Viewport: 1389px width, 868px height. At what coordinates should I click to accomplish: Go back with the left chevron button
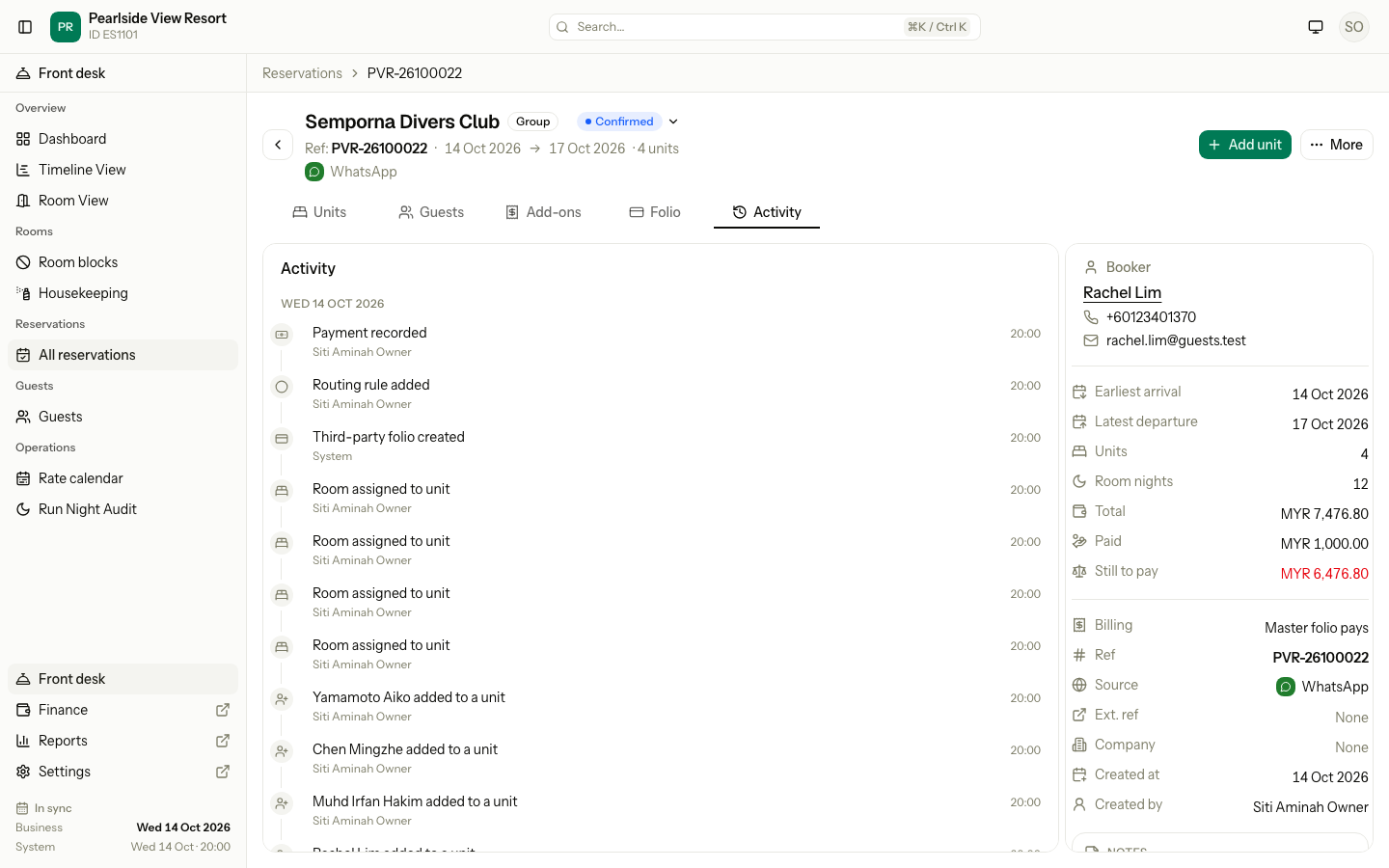(278, 145)
